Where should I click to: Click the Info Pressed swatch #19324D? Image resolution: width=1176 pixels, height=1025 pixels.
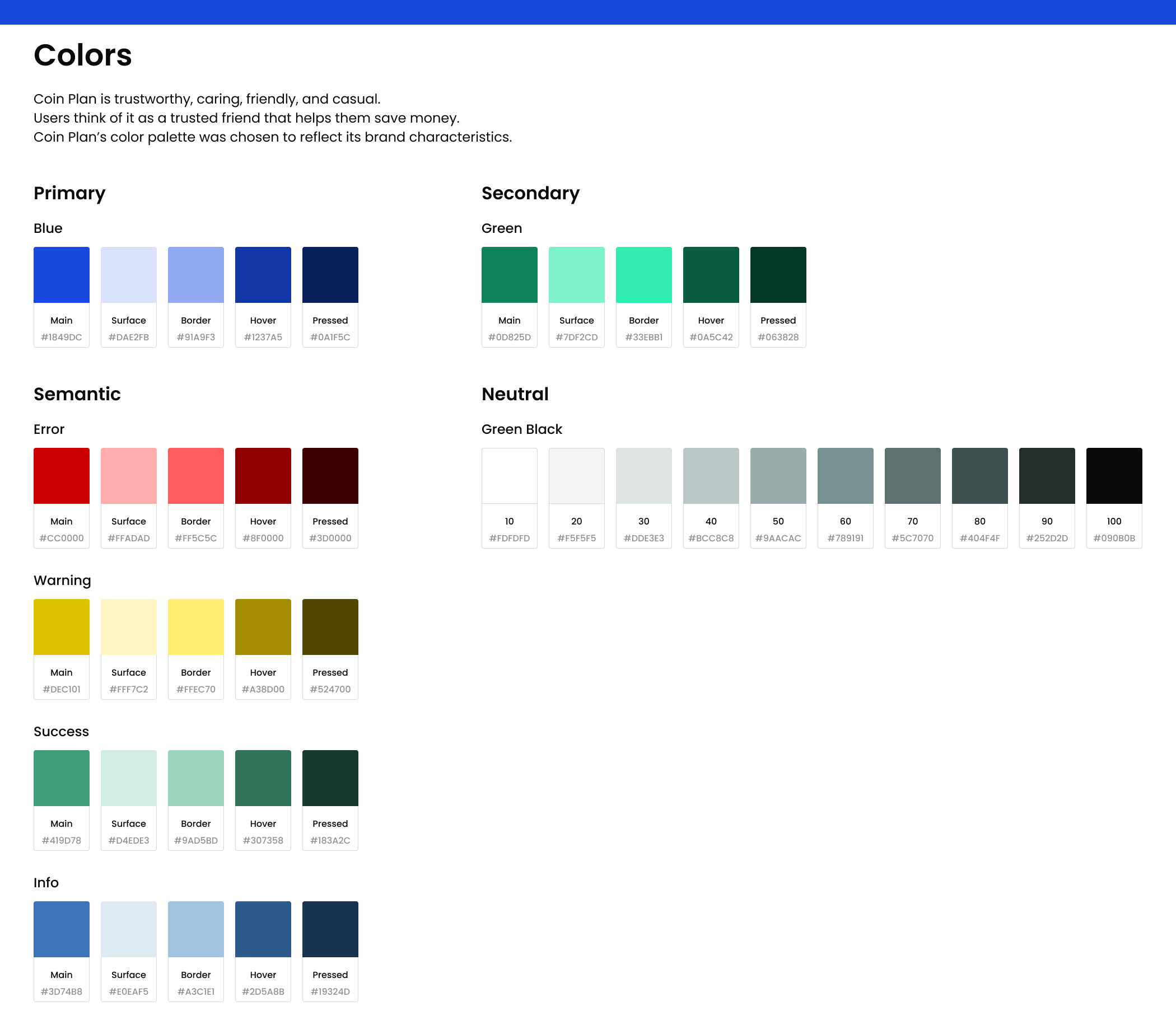330,929
